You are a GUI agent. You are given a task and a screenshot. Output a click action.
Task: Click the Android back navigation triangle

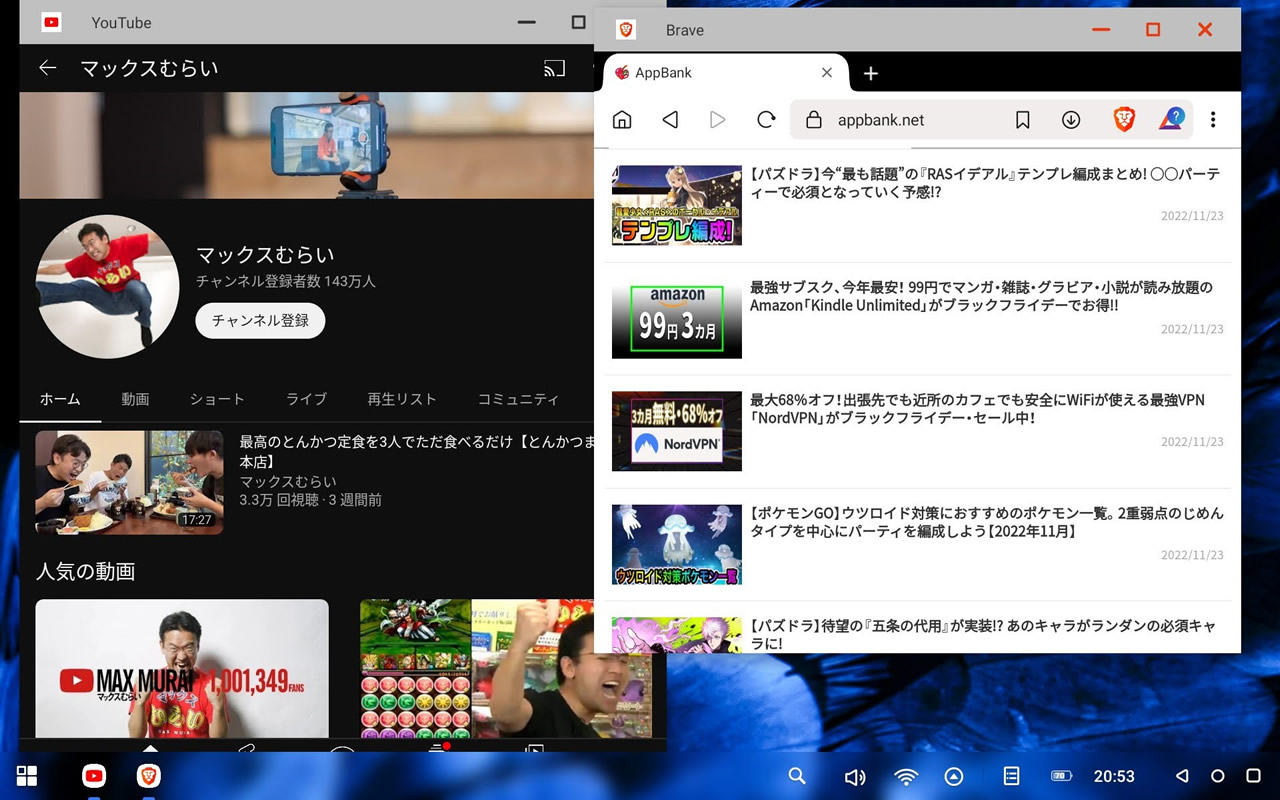[1182, 776]
